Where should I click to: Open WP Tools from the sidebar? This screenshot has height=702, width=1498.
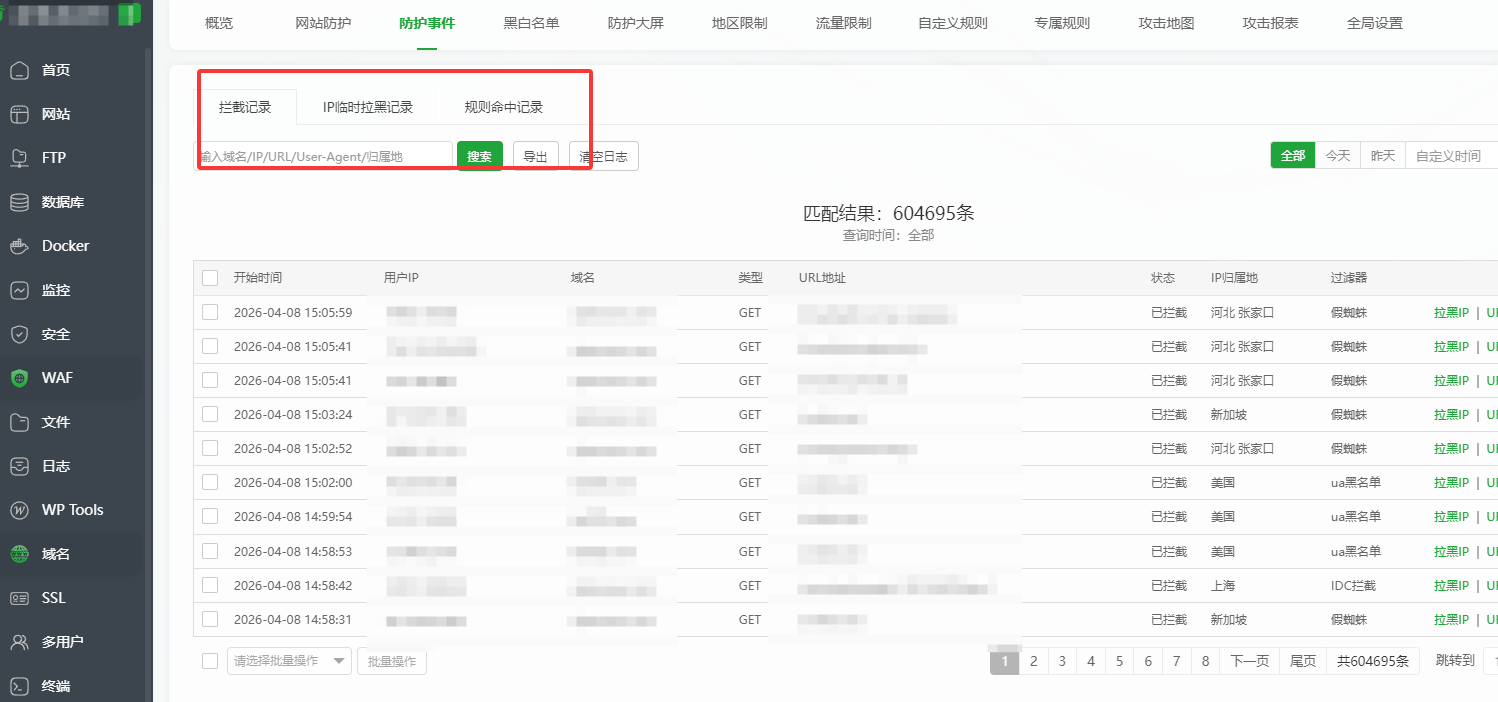[75, 509]
